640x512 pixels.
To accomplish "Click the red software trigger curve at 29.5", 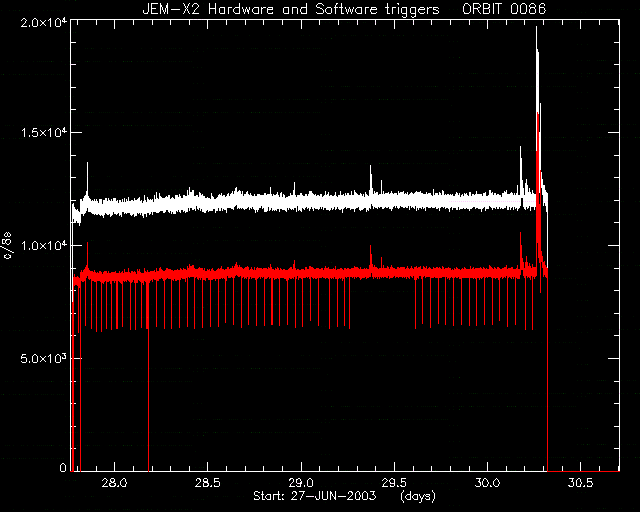I will (394, 272).
